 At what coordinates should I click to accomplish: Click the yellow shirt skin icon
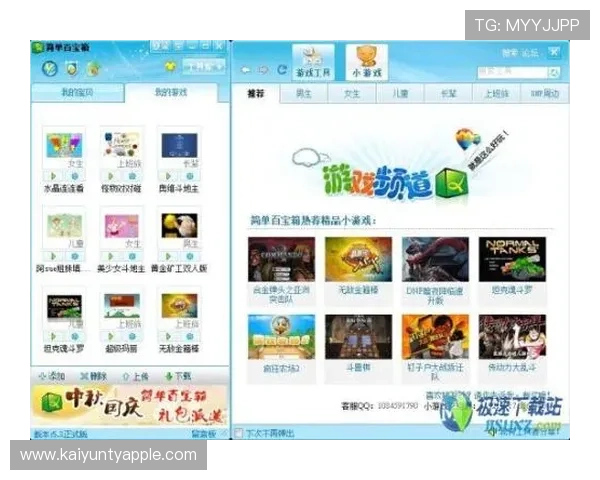(x=170, y=66)
